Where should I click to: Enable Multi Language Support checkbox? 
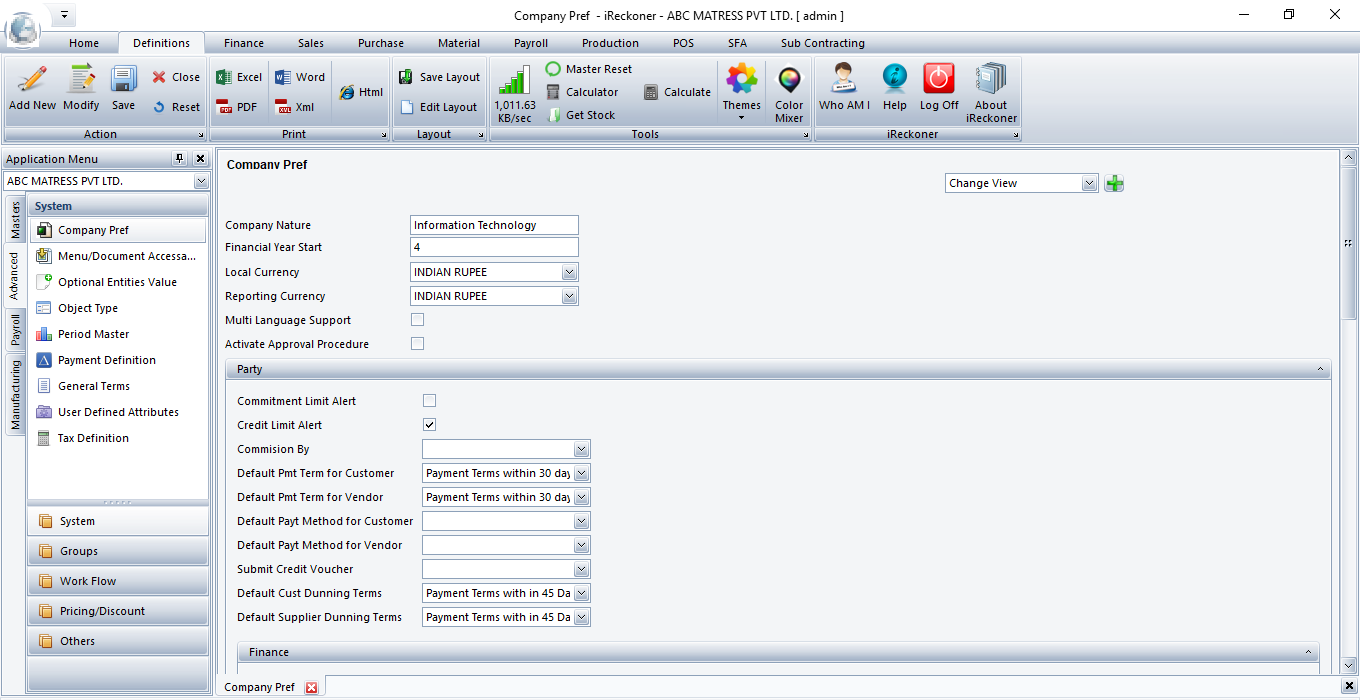(418, 320)
